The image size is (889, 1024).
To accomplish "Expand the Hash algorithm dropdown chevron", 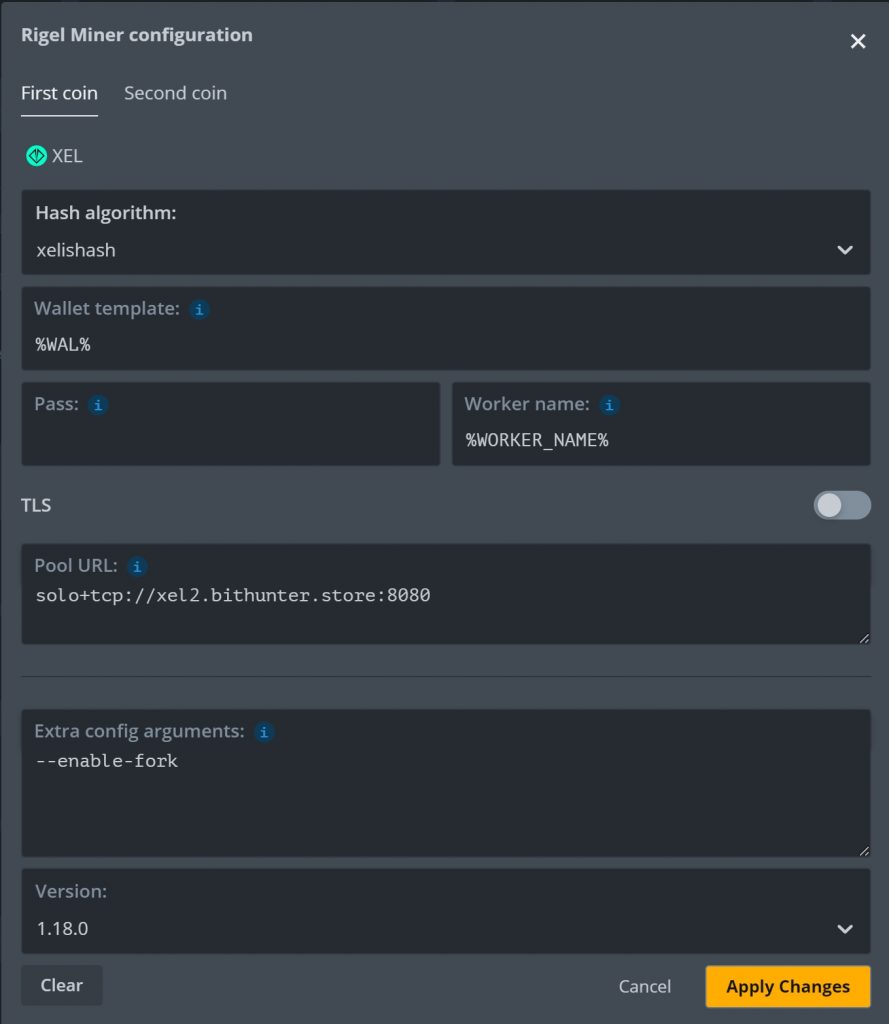I will (845, 250).
